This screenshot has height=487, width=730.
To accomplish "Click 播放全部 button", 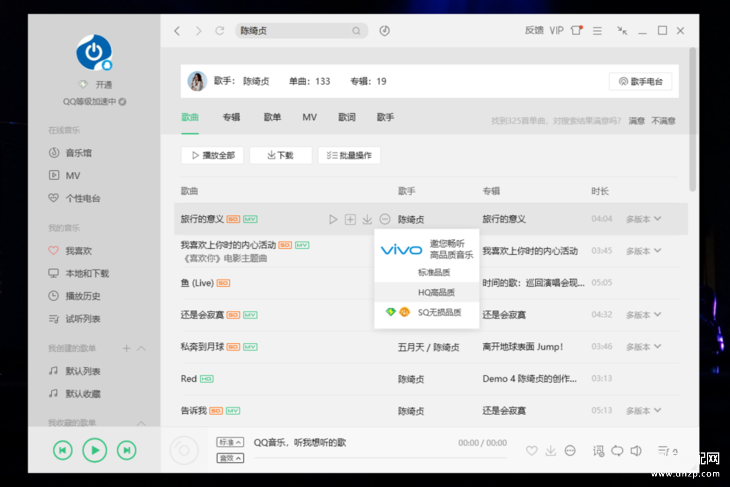I will (x=212, y=156).
